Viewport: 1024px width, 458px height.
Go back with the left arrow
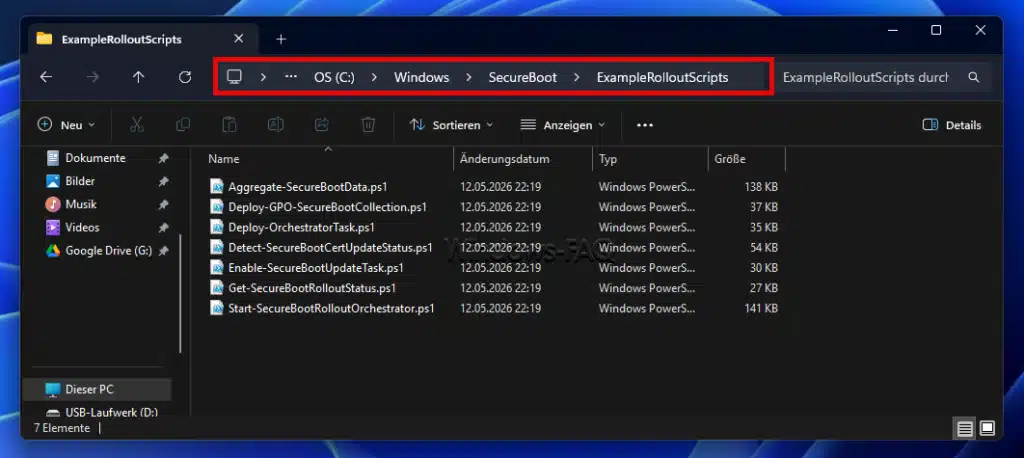[x=46, y=77]
